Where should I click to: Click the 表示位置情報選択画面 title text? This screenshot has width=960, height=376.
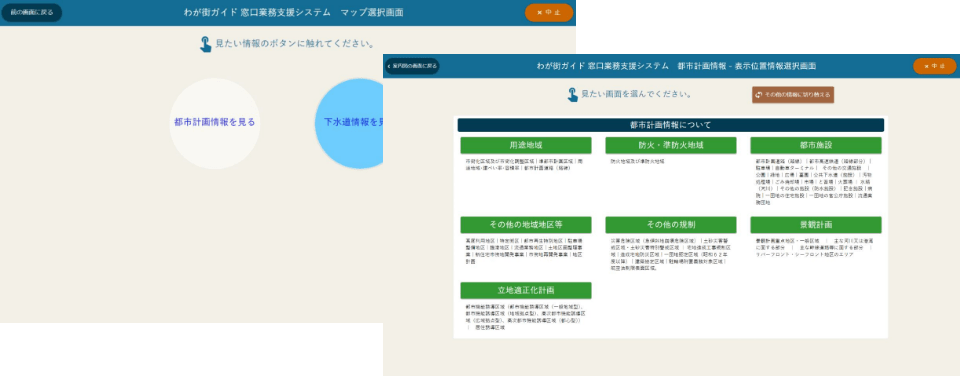[676, 66]
